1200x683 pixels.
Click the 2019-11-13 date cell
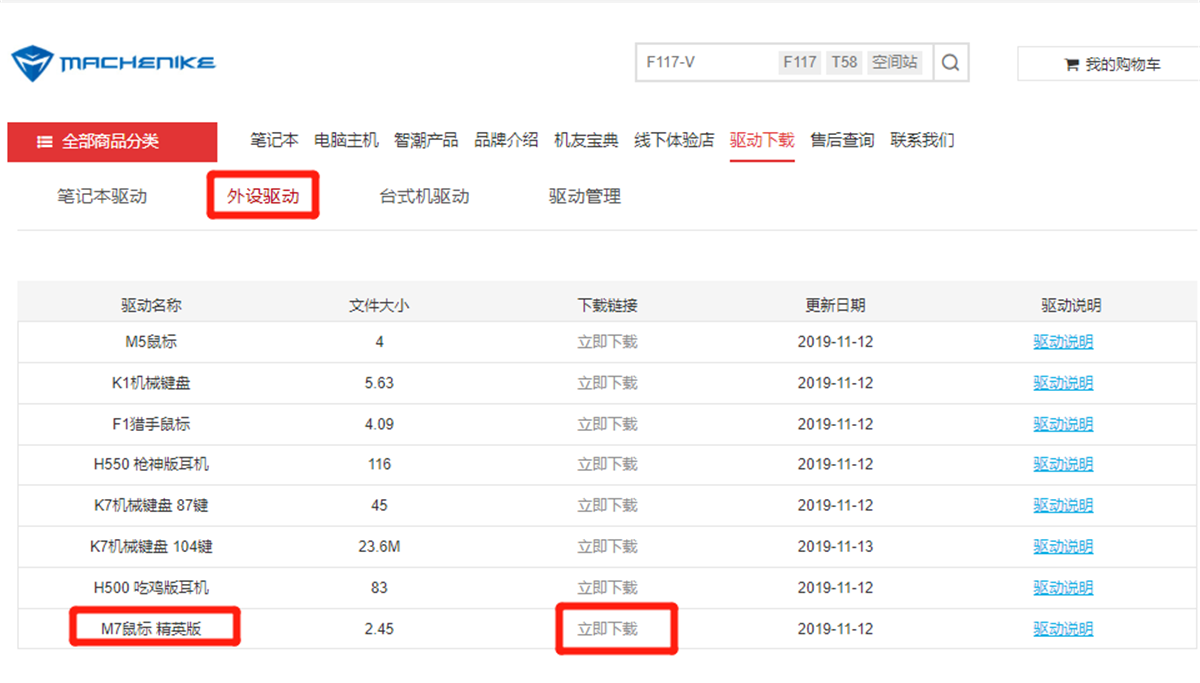click(835, 547)
